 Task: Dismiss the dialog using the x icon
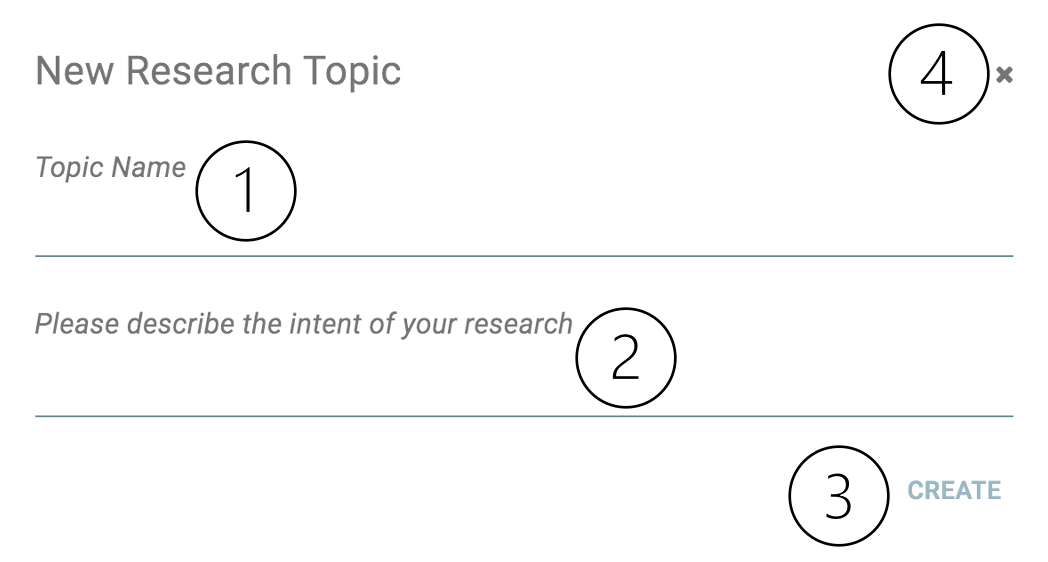click(x=1005, y=75)
